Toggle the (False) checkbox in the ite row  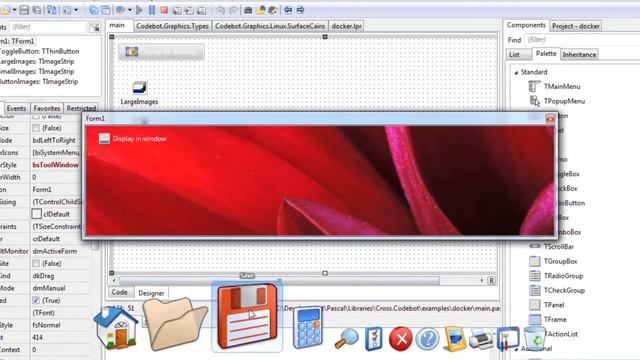(x=36, y=264)
